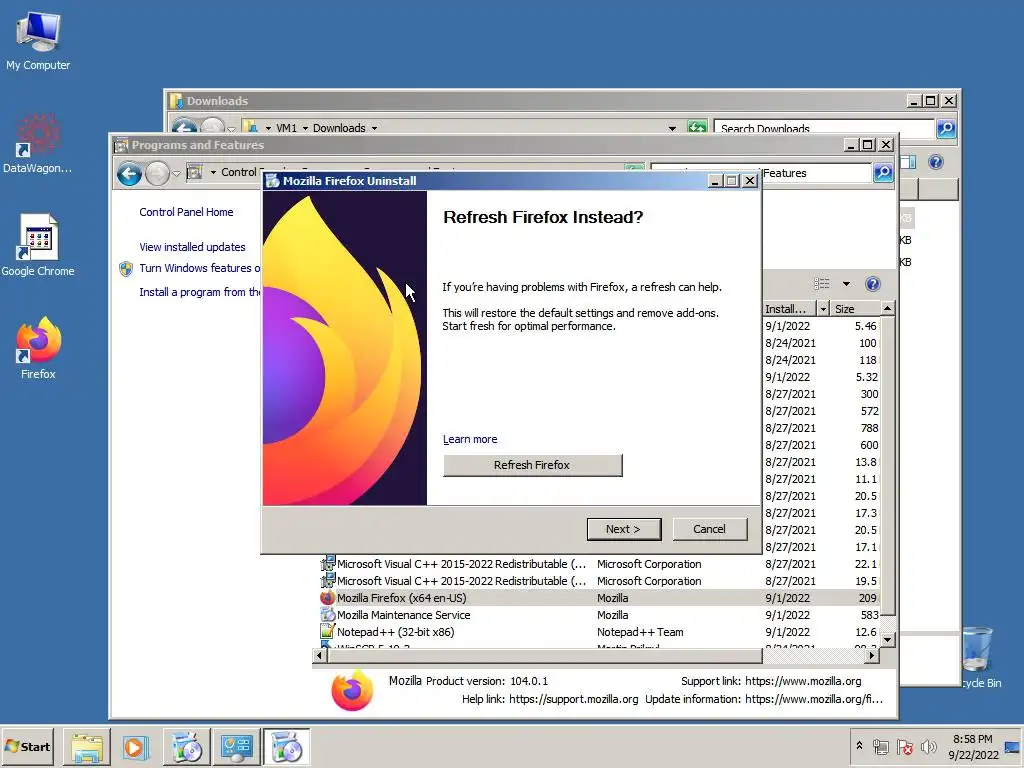
Task: Sort by Installed On column header
Action: click(790, 309)
